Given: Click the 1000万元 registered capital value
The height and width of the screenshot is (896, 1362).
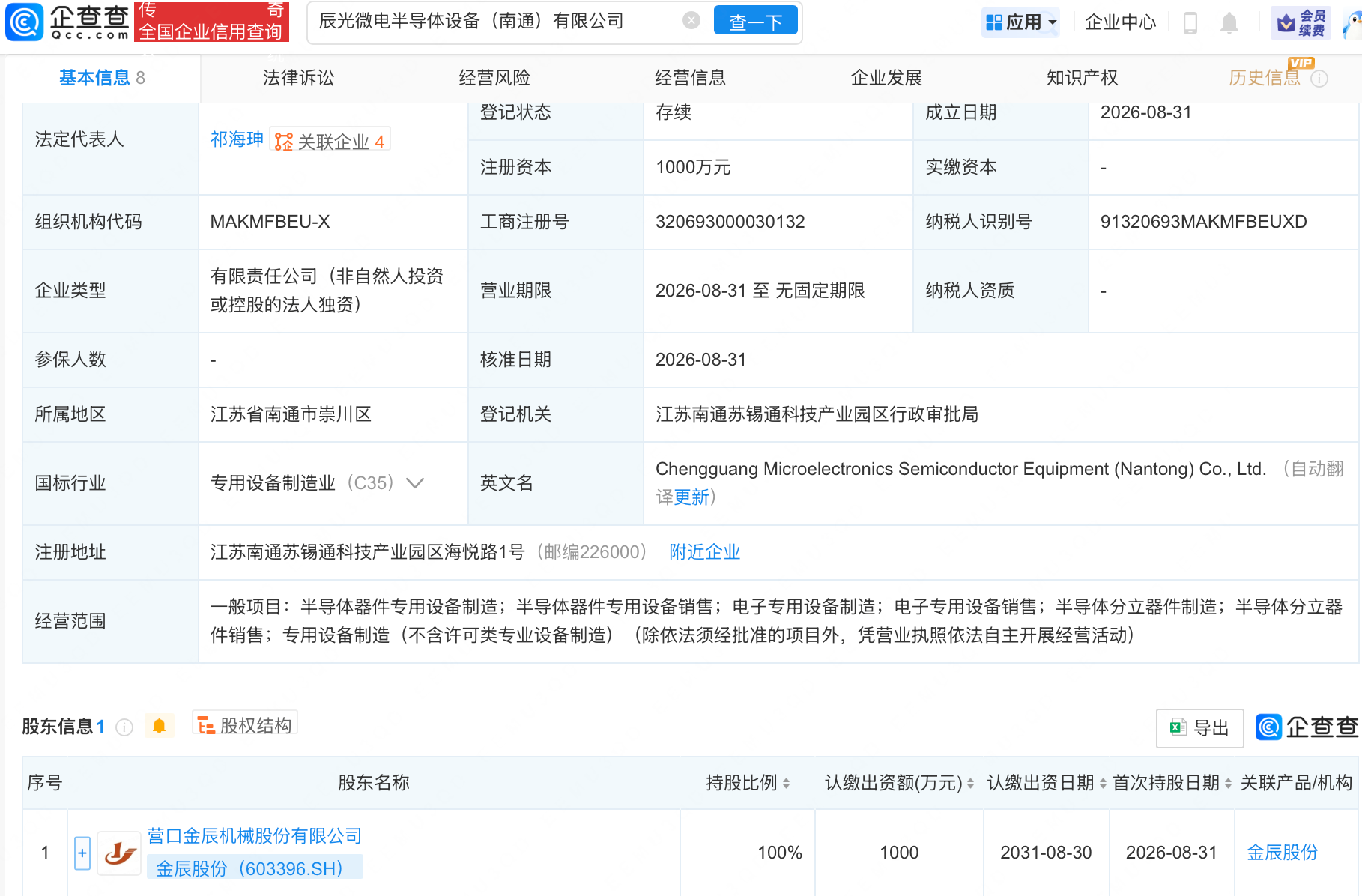Looking at the screenshot, I should click(x=693, y=167).
